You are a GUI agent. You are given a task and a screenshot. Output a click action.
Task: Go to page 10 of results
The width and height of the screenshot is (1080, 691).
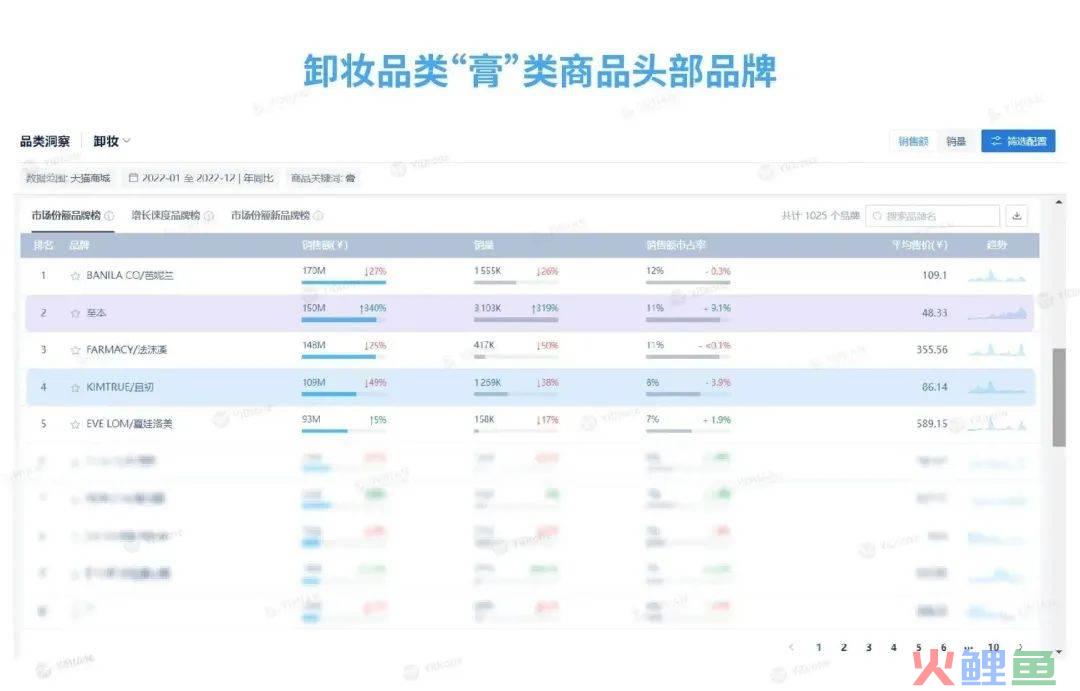click(993, 647)
